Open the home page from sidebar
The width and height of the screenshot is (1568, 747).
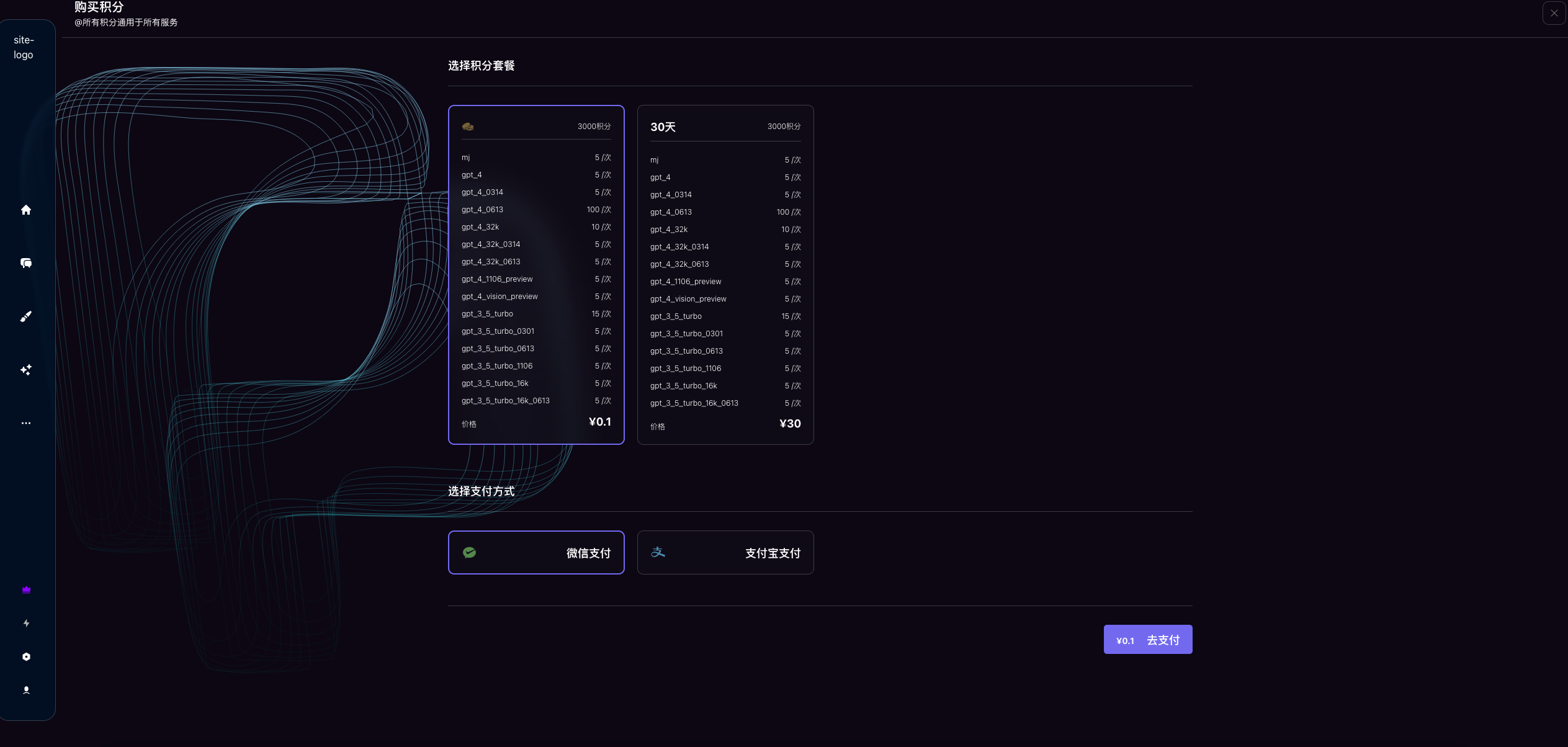pos(26,210)
